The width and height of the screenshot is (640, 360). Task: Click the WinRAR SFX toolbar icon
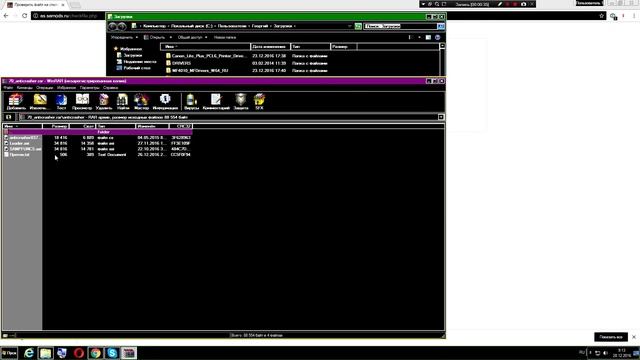coord(259,102)
